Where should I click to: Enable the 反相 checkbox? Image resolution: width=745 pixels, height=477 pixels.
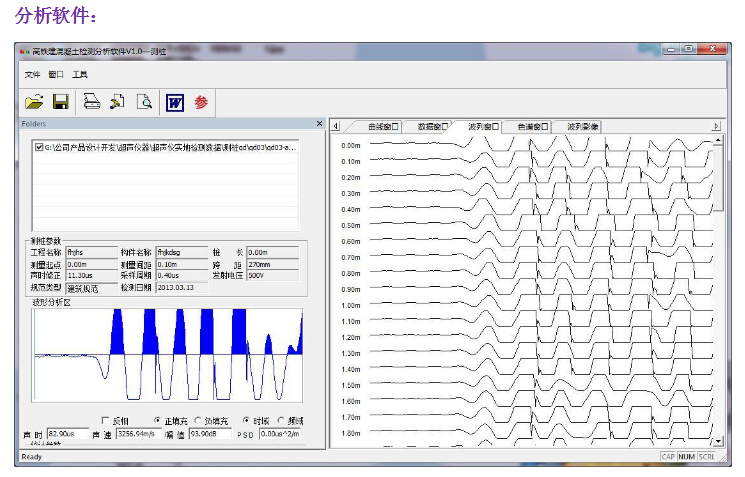(106, 420)
